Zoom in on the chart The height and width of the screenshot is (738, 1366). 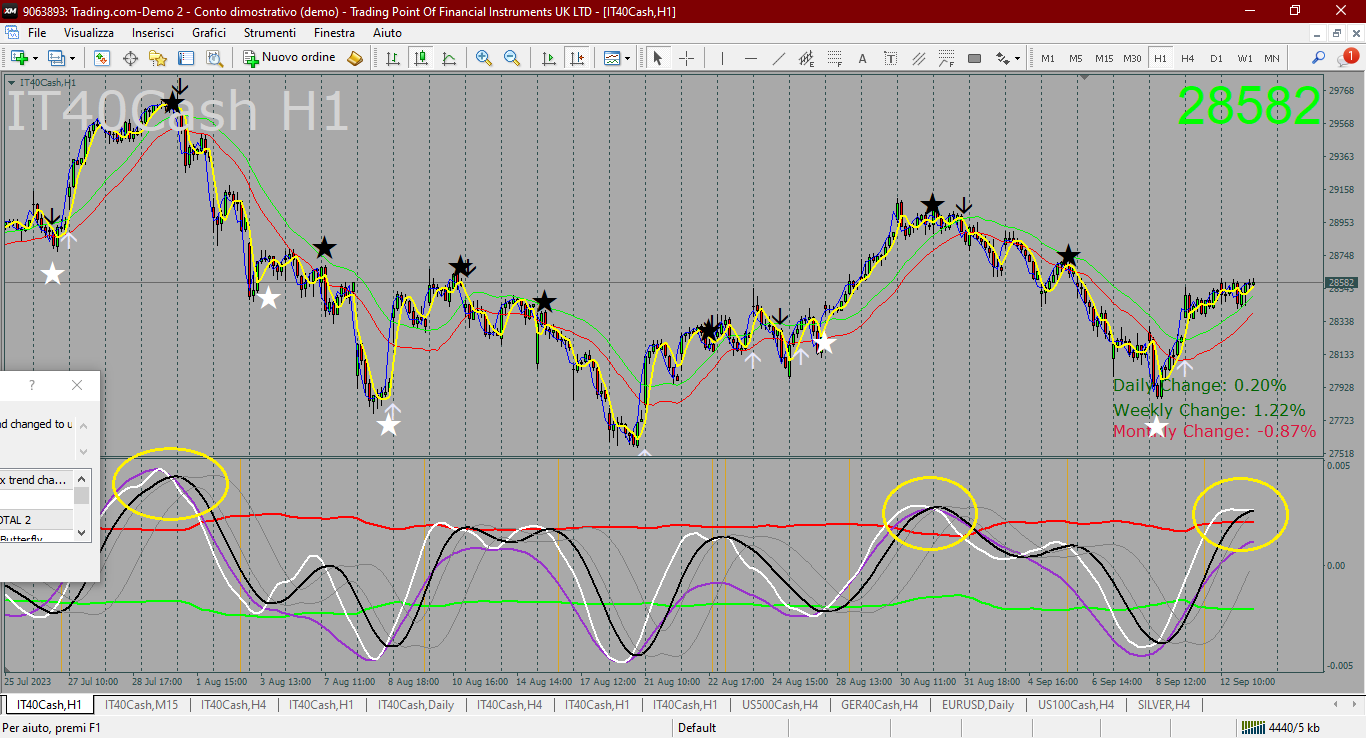pyautogui.click(x=484, y=58)
